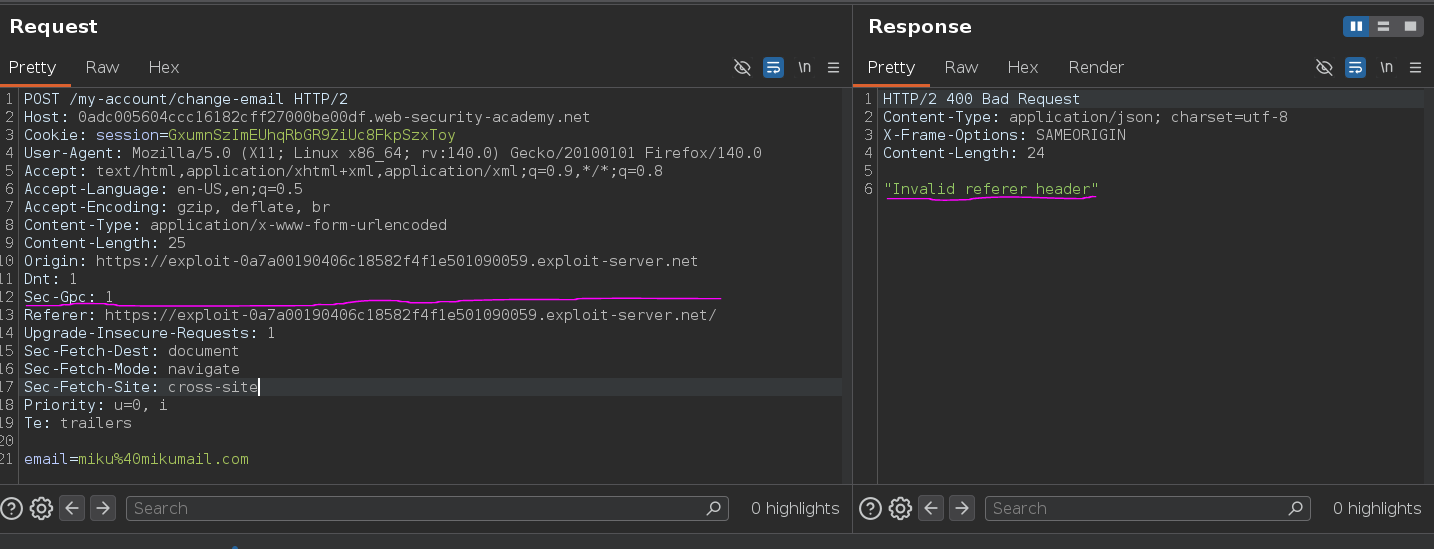The width and height of the screenshot is (1434, 549).
Task: Select side-by-side split layout icon
Action: pyautogui.click(x=1356, y=26)
